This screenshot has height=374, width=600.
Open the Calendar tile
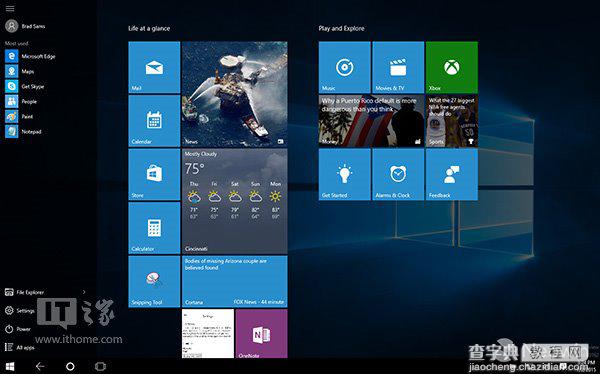click(x=154, y=121)
